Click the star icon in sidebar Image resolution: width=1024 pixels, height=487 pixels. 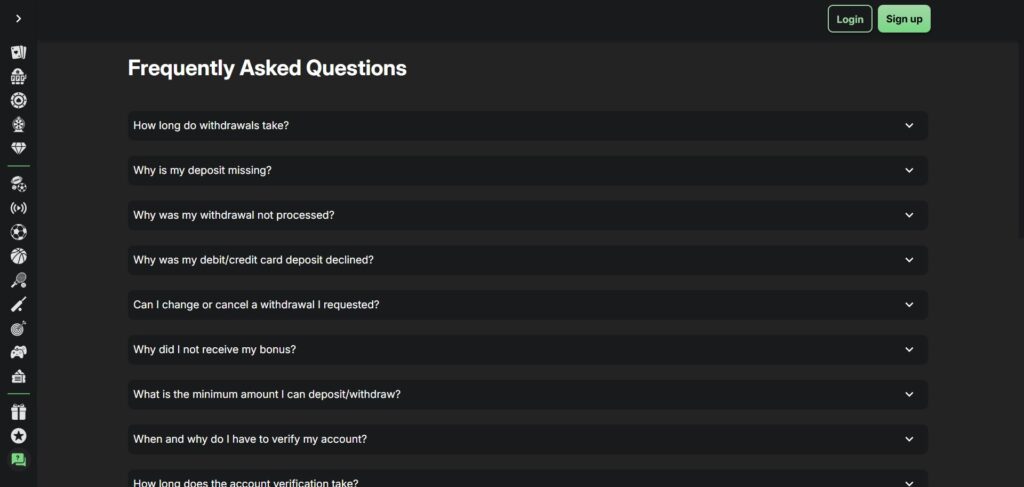pyautogui.click(x=18, y=435)
